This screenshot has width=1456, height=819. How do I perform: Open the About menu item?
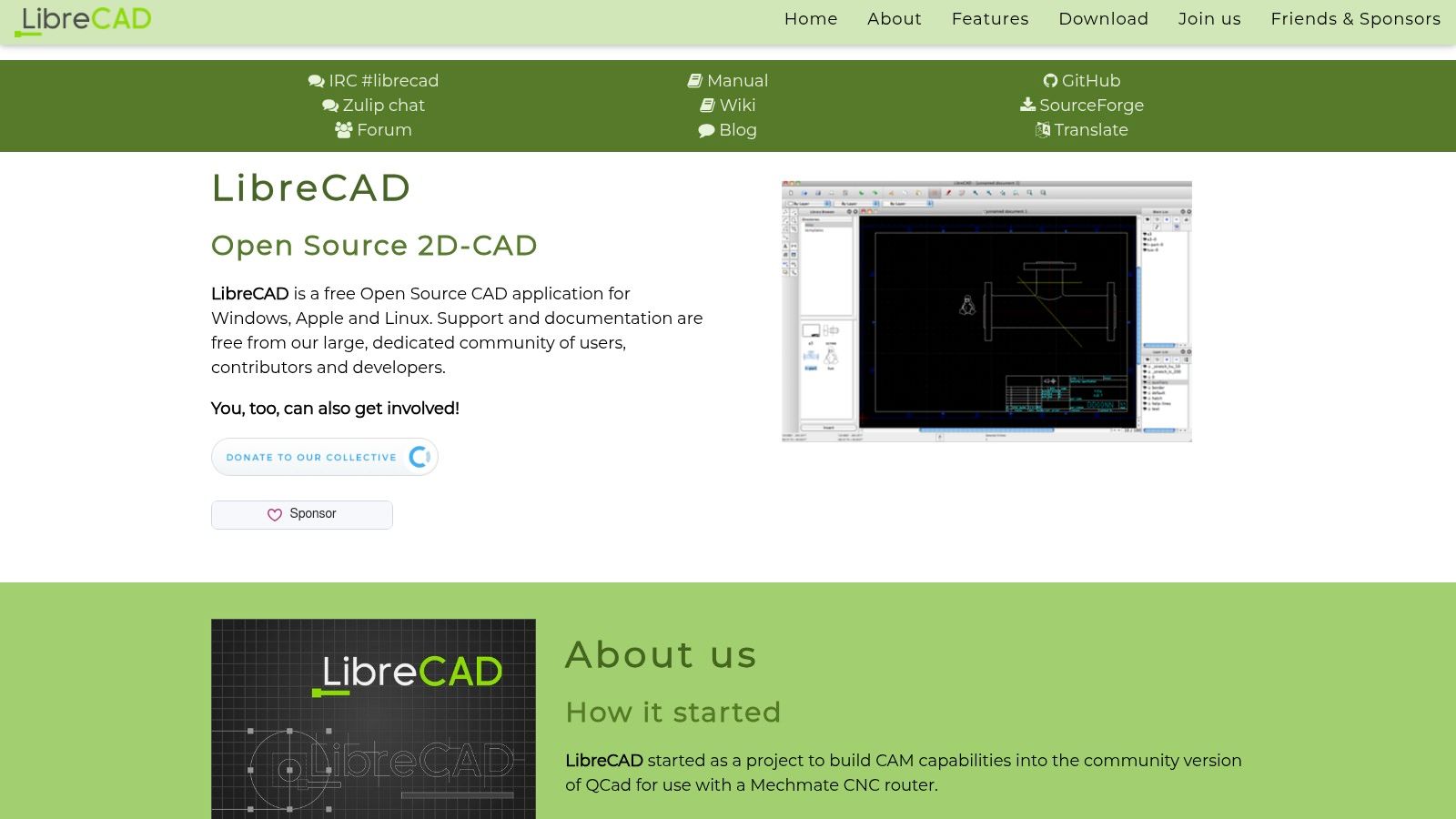[x=895, y=19]
